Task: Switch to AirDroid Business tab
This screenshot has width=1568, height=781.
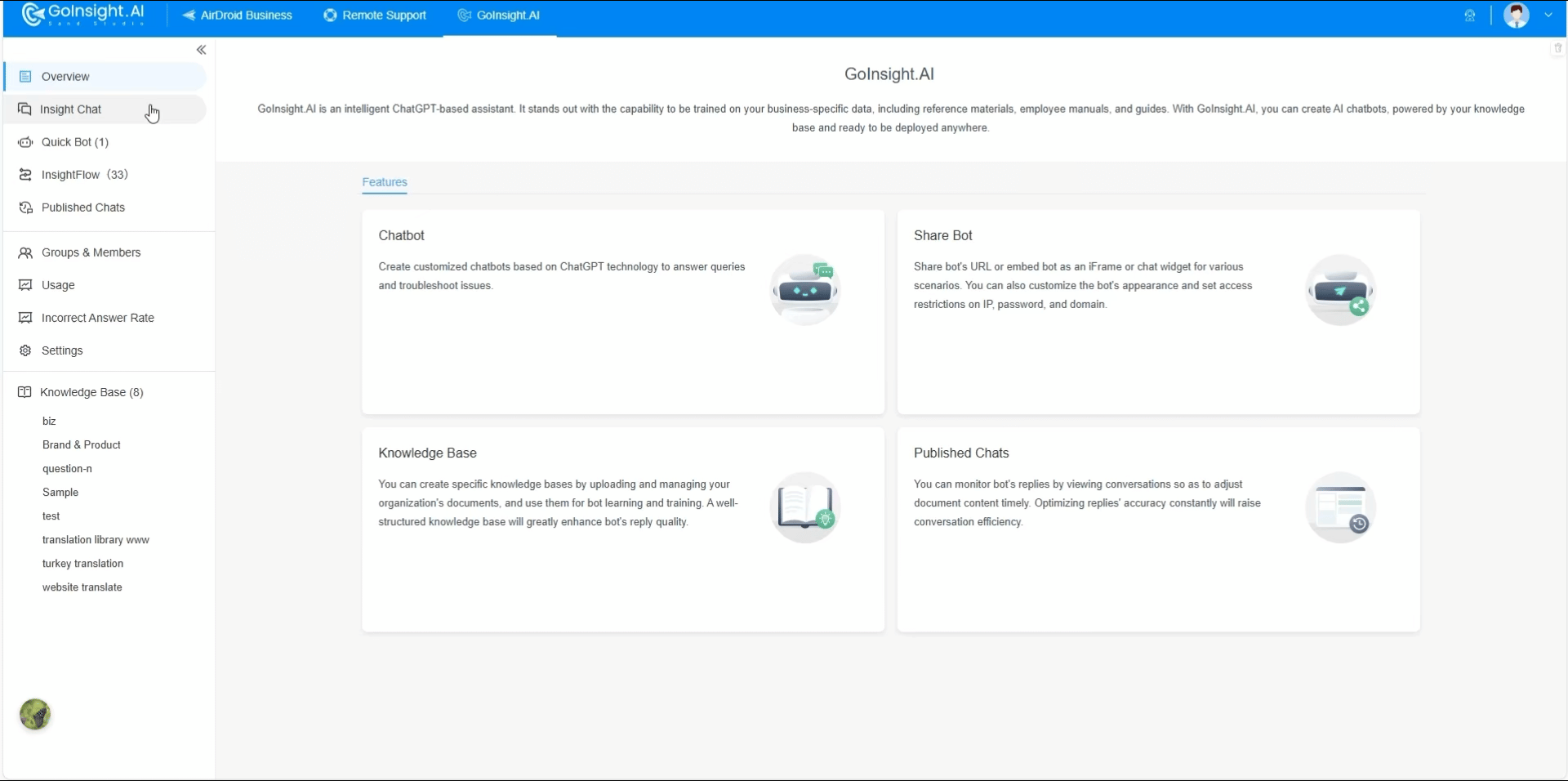Action: point(237,16)
